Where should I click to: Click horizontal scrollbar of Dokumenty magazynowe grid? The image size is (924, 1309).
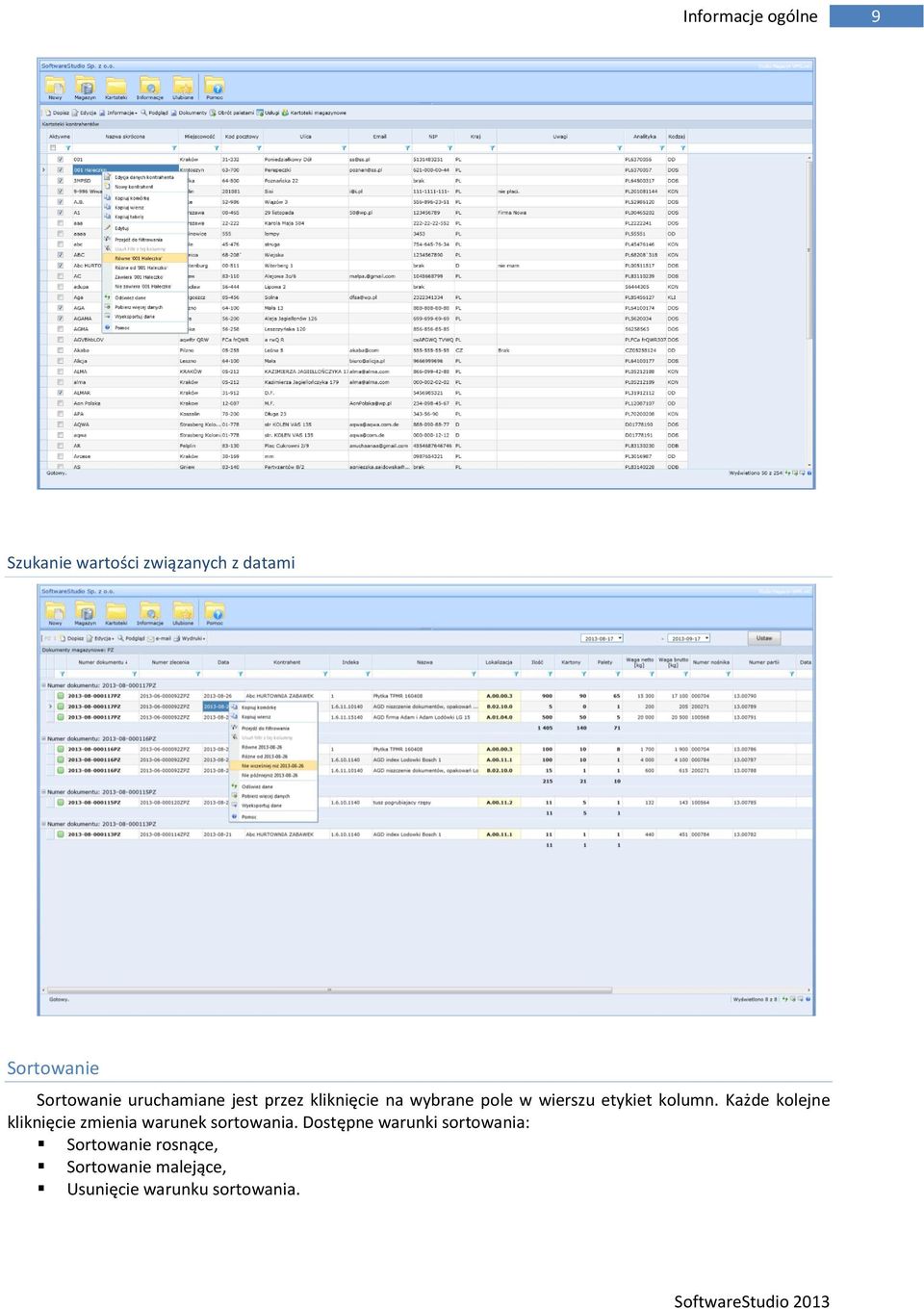329,989
